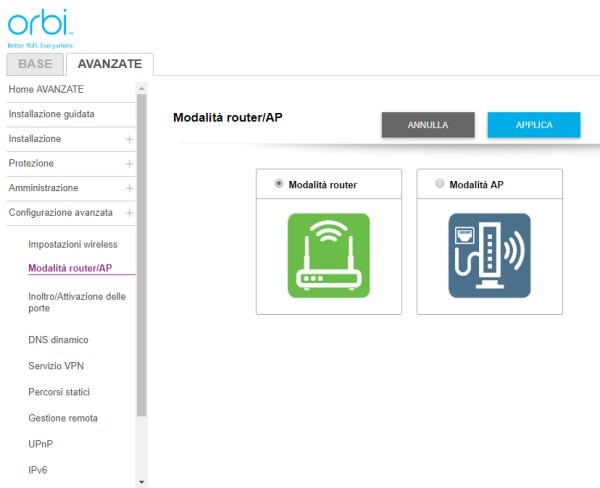
Task: Open Impostazioni wireless link
Action: (x=73, y=244)
